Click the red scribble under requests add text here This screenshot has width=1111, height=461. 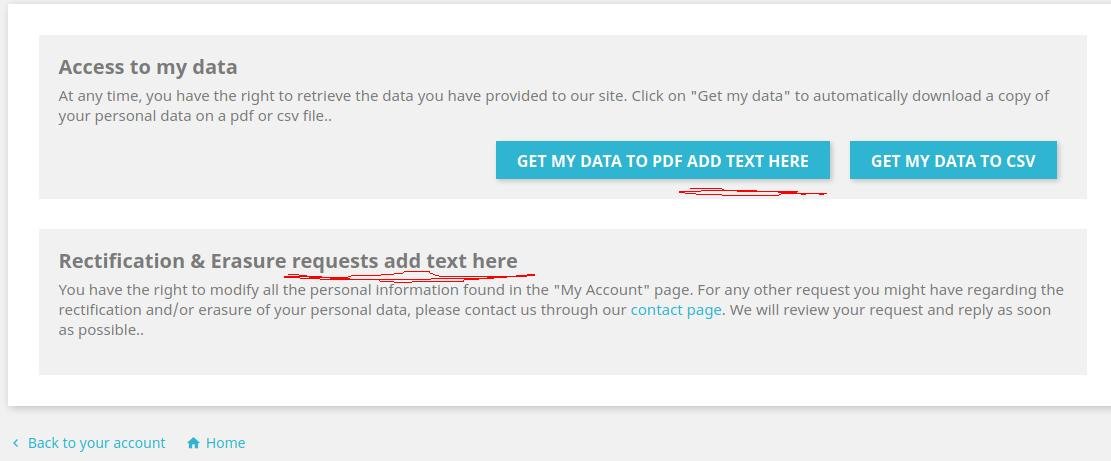point(410,275)
